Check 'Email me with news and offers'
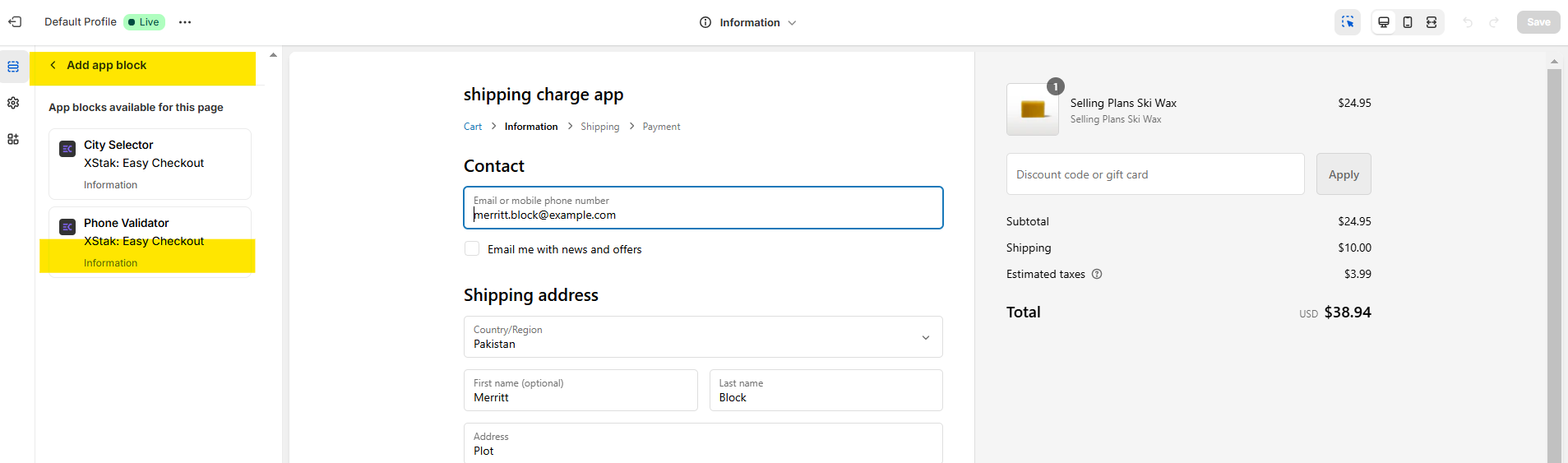 pyautogui.click(x=472, y=248)
